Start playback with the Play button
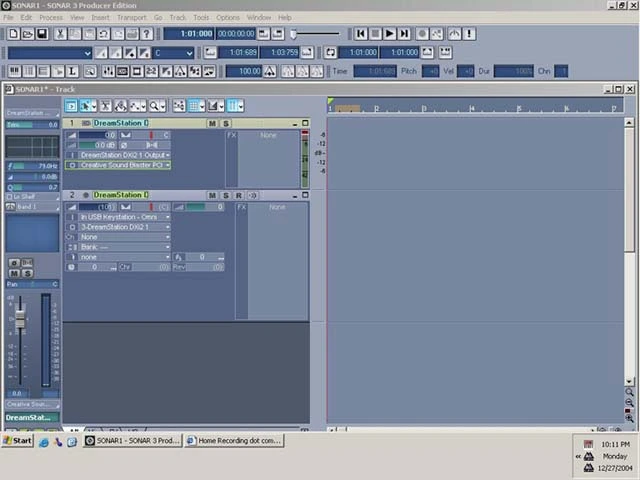Viewport: 640px width, 480px height. [x=389, y=34]
